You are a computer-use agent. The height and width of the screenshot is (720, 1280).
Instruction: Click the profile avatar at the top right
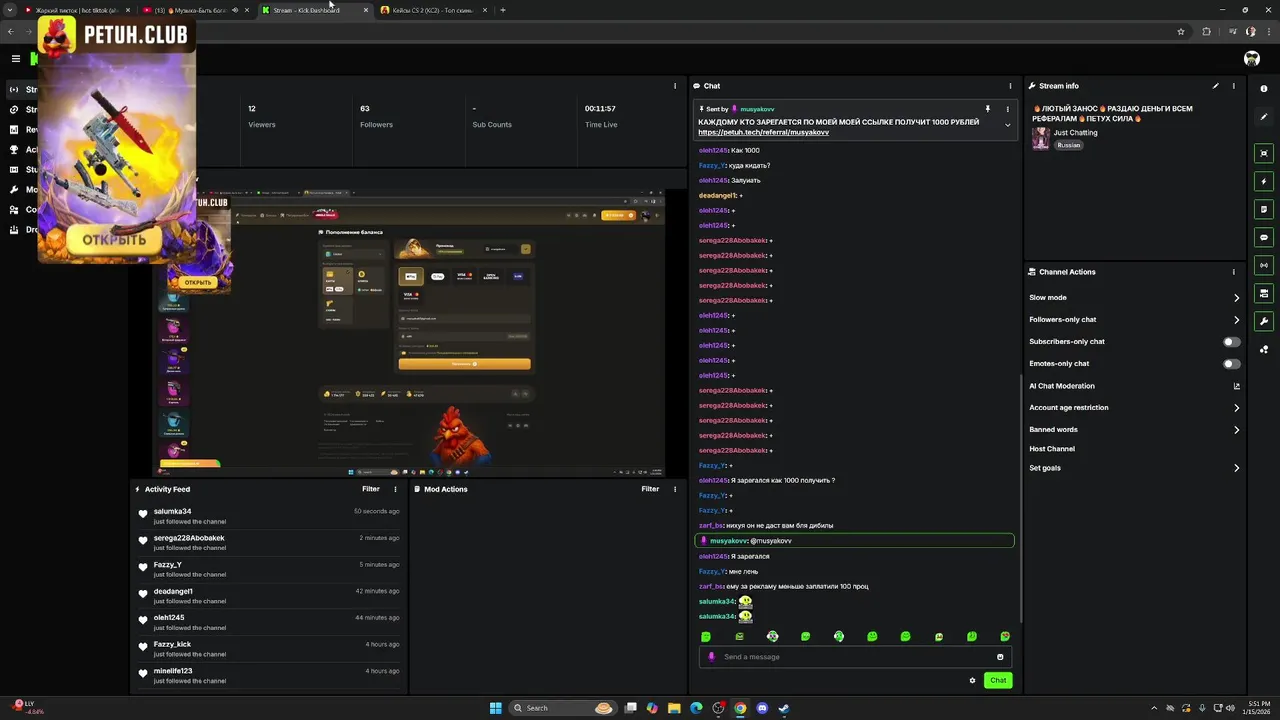point(1252,58)
